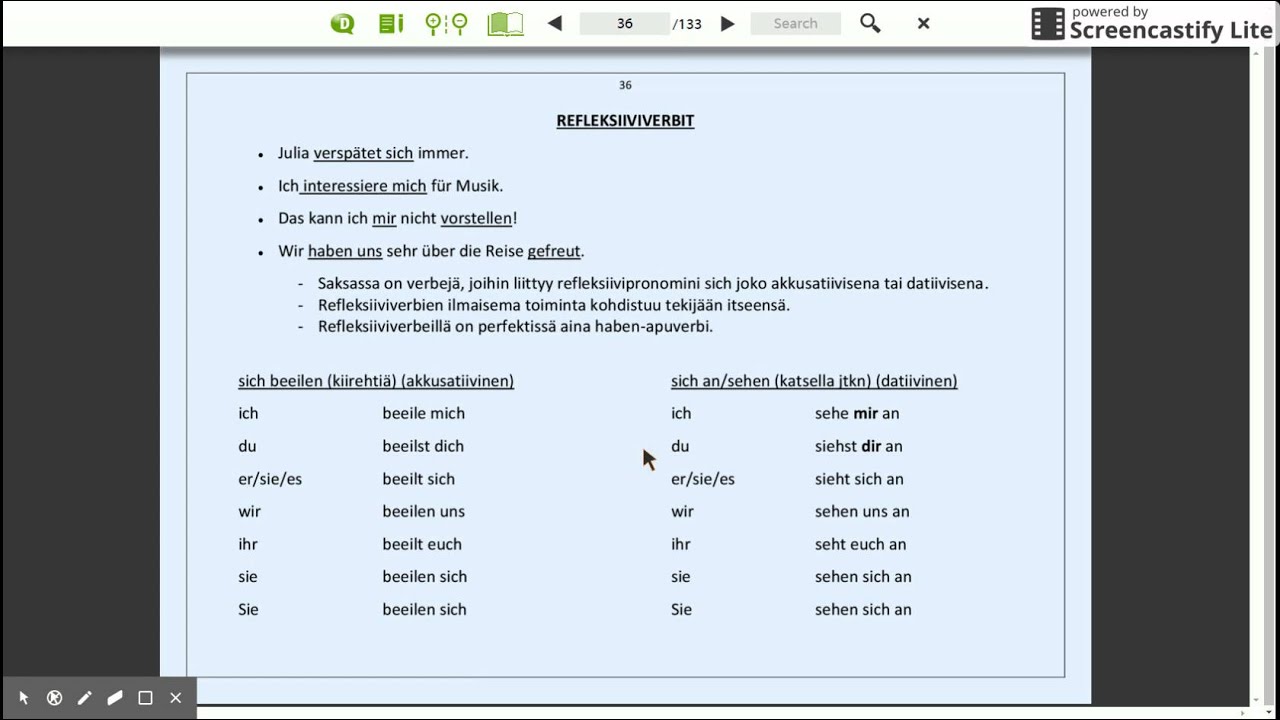Select the pen drawing tool
1280x720 pixels.
coord(85,698)
